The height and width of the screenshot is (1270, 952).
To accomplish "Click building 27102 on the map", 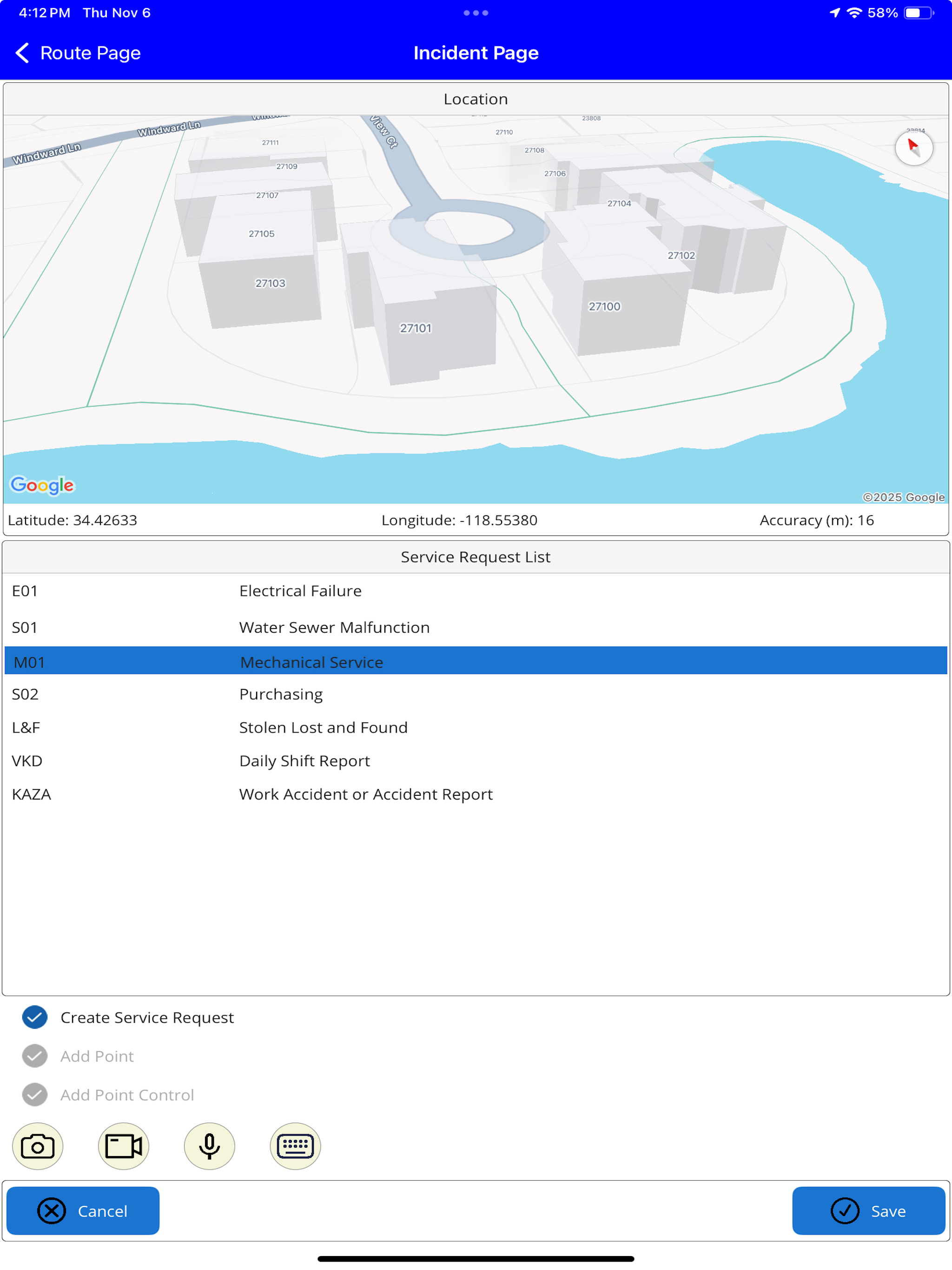I will pos(681,255).
